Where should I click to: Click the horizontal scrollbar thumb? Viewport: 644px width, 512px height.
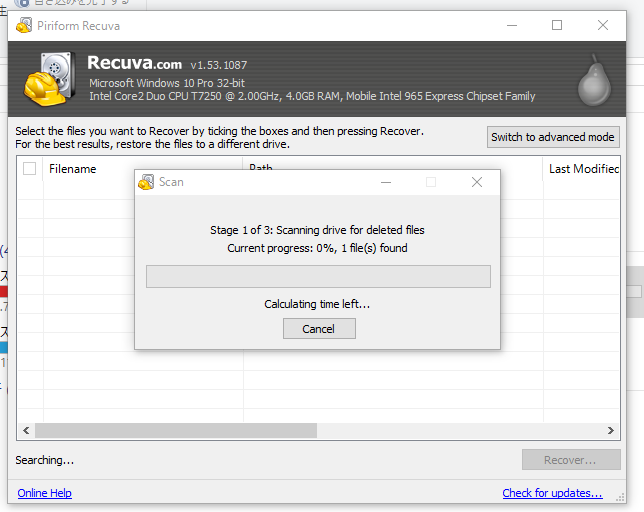click(176, 430)
